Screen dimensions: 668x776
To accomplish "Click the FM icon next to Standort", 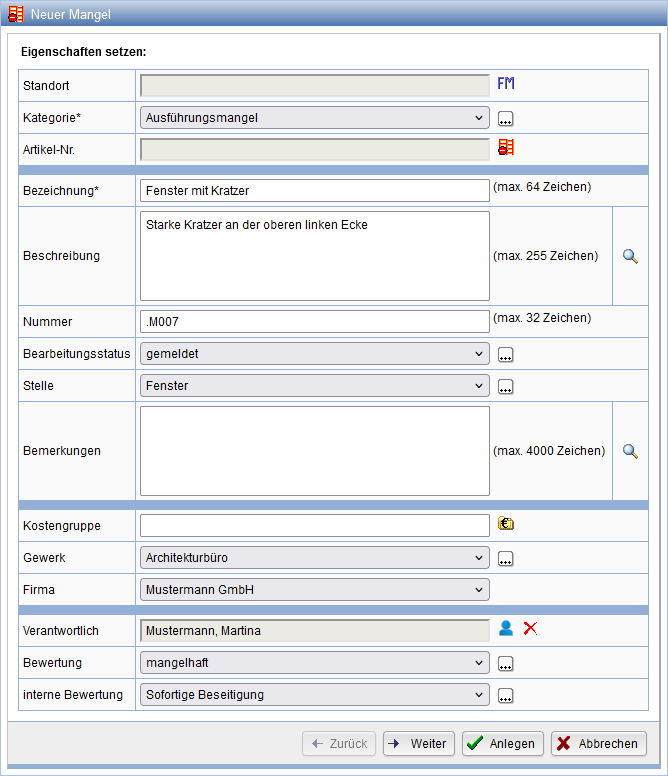I will point(506,84).
